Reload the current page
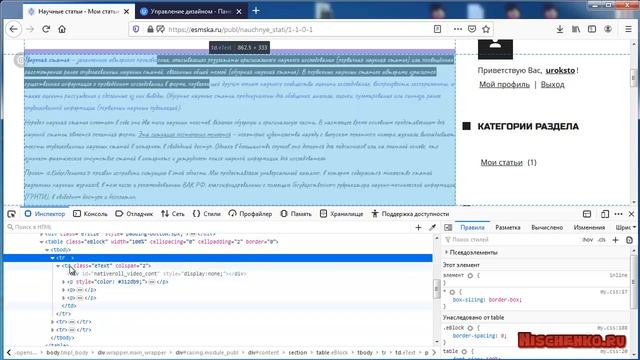 (x=46, y=29)
